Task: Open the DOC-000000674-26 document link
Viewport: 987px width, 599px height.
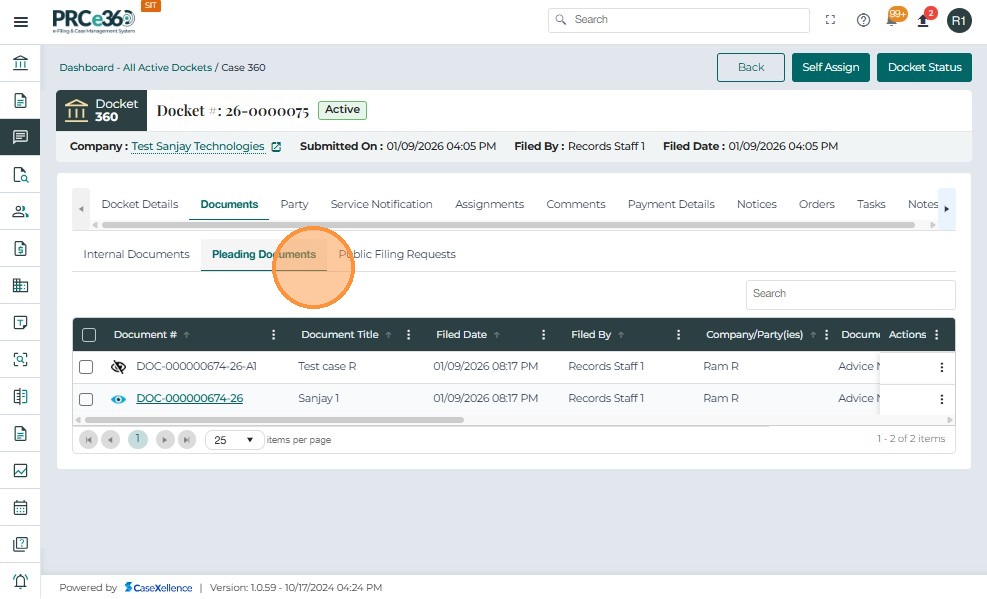Action: (x=189, y=399)
